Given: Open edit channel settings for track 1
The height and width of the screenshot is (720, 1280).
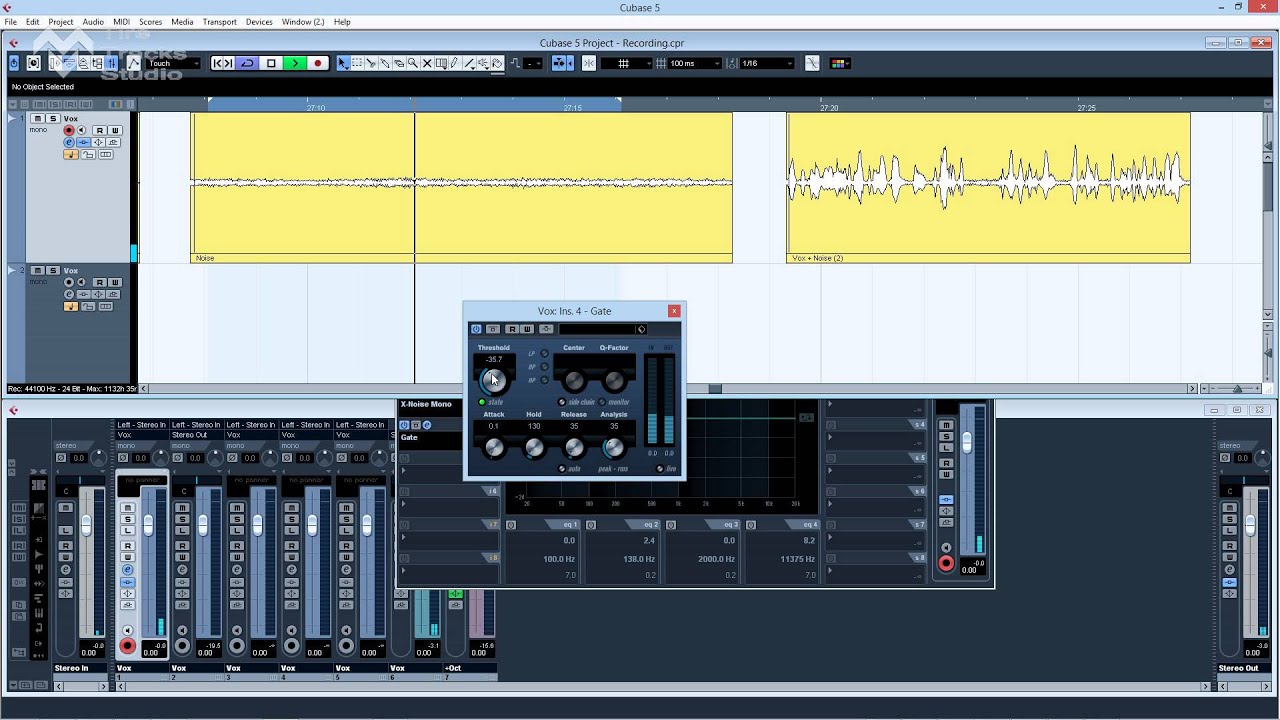Looking at the screenshot, I should [69, 143].
